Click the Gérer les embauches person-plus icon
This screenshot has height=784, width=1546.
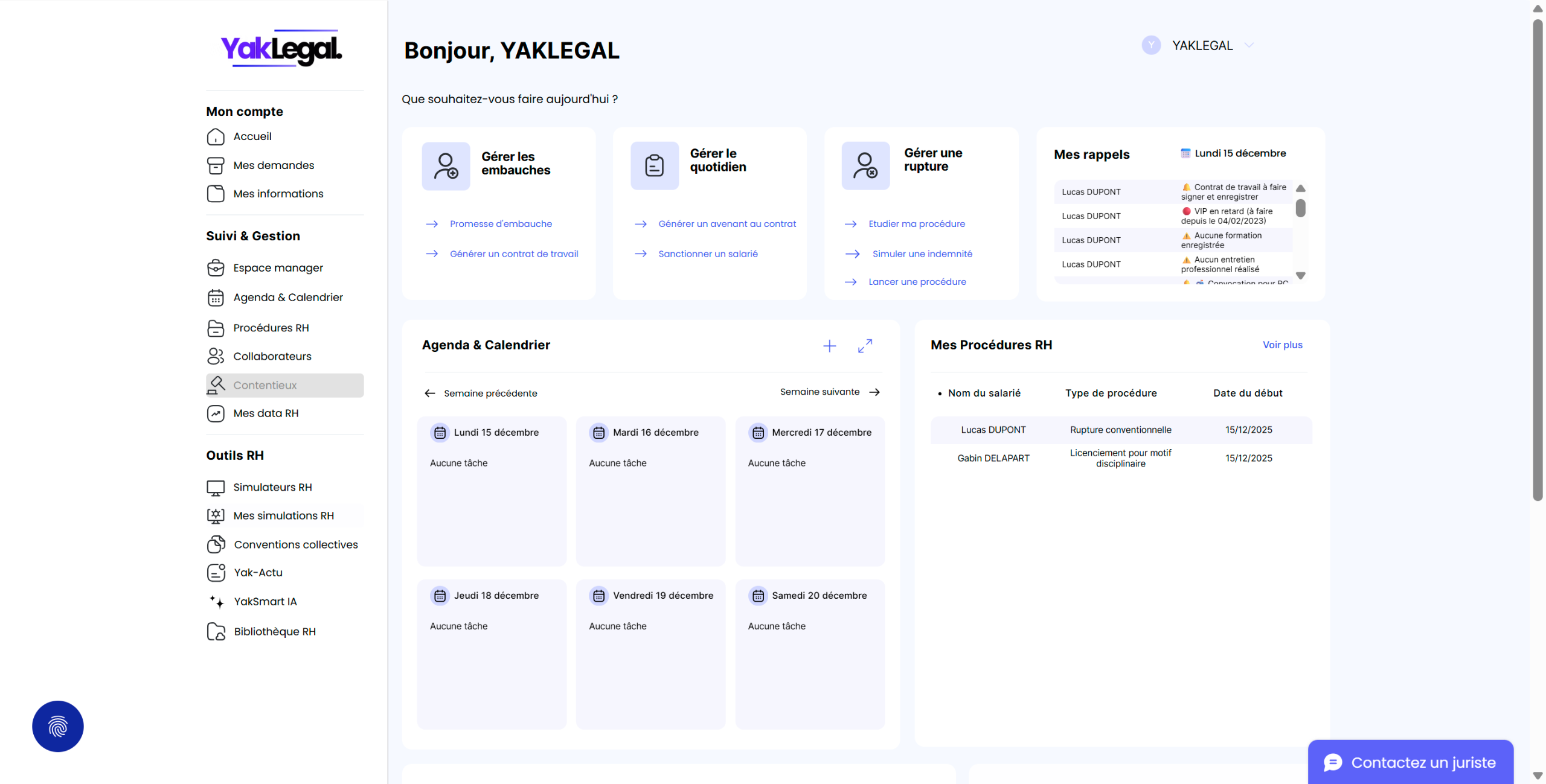(446, 166)
